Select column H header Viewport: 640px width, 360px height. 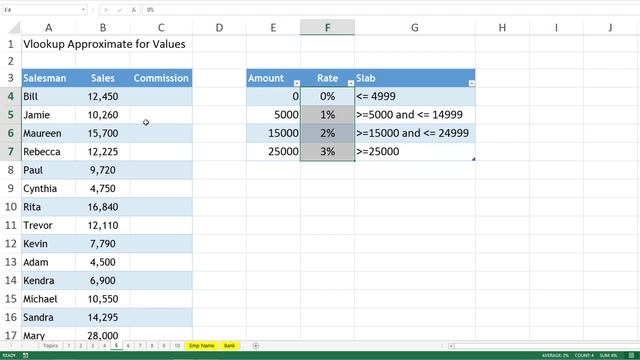502,28
